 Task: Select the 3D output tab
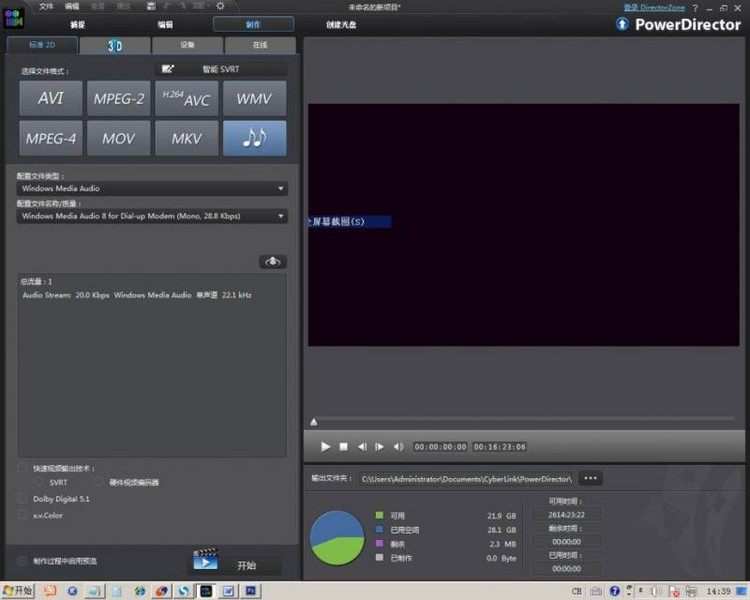115,45
